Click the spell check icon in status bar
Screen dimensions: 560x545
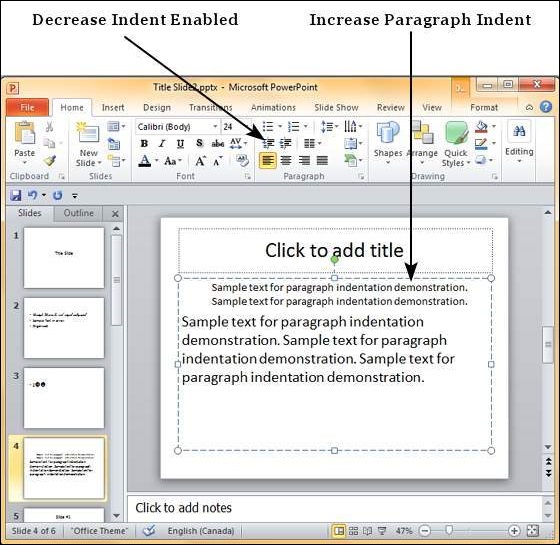point(149,531)
